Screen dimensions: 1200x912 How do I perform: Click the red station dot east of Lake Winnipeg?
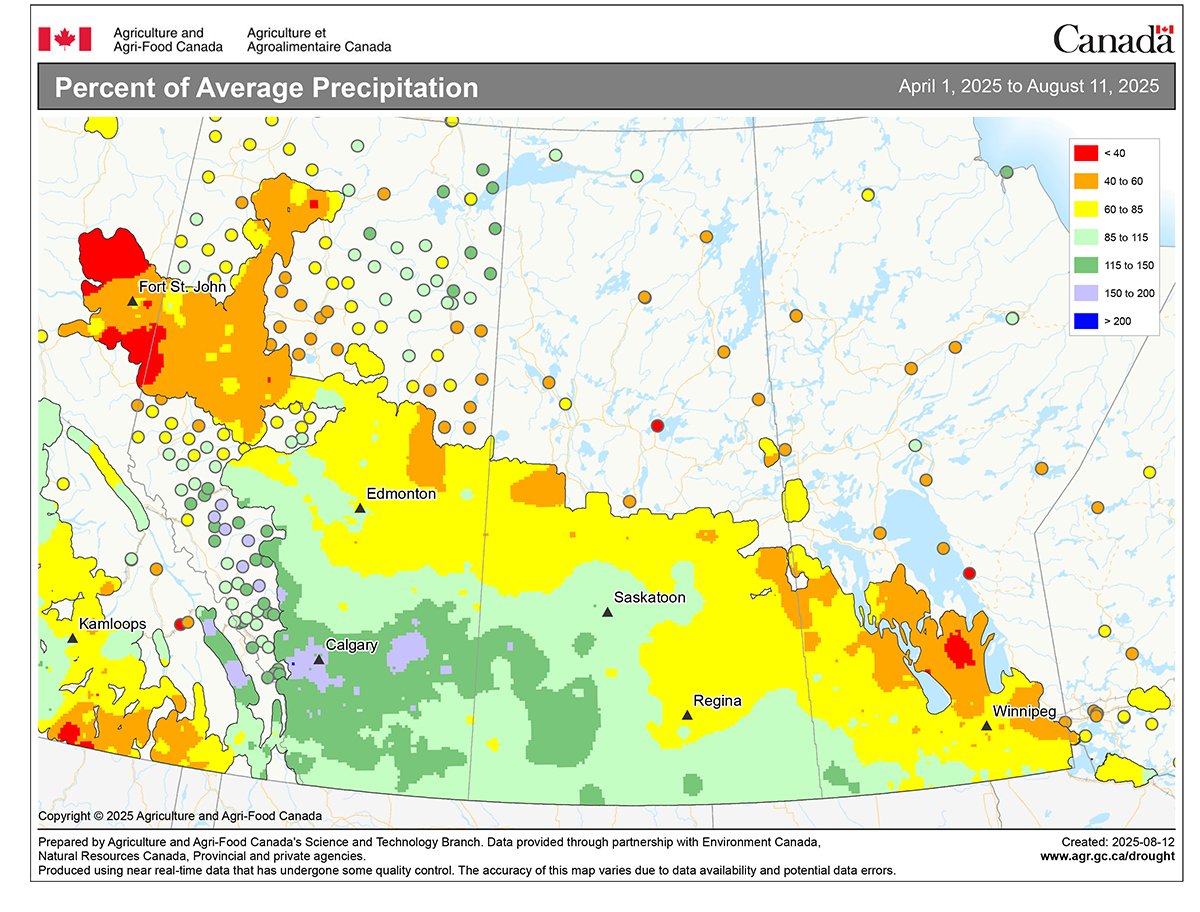tap(968, 573)
